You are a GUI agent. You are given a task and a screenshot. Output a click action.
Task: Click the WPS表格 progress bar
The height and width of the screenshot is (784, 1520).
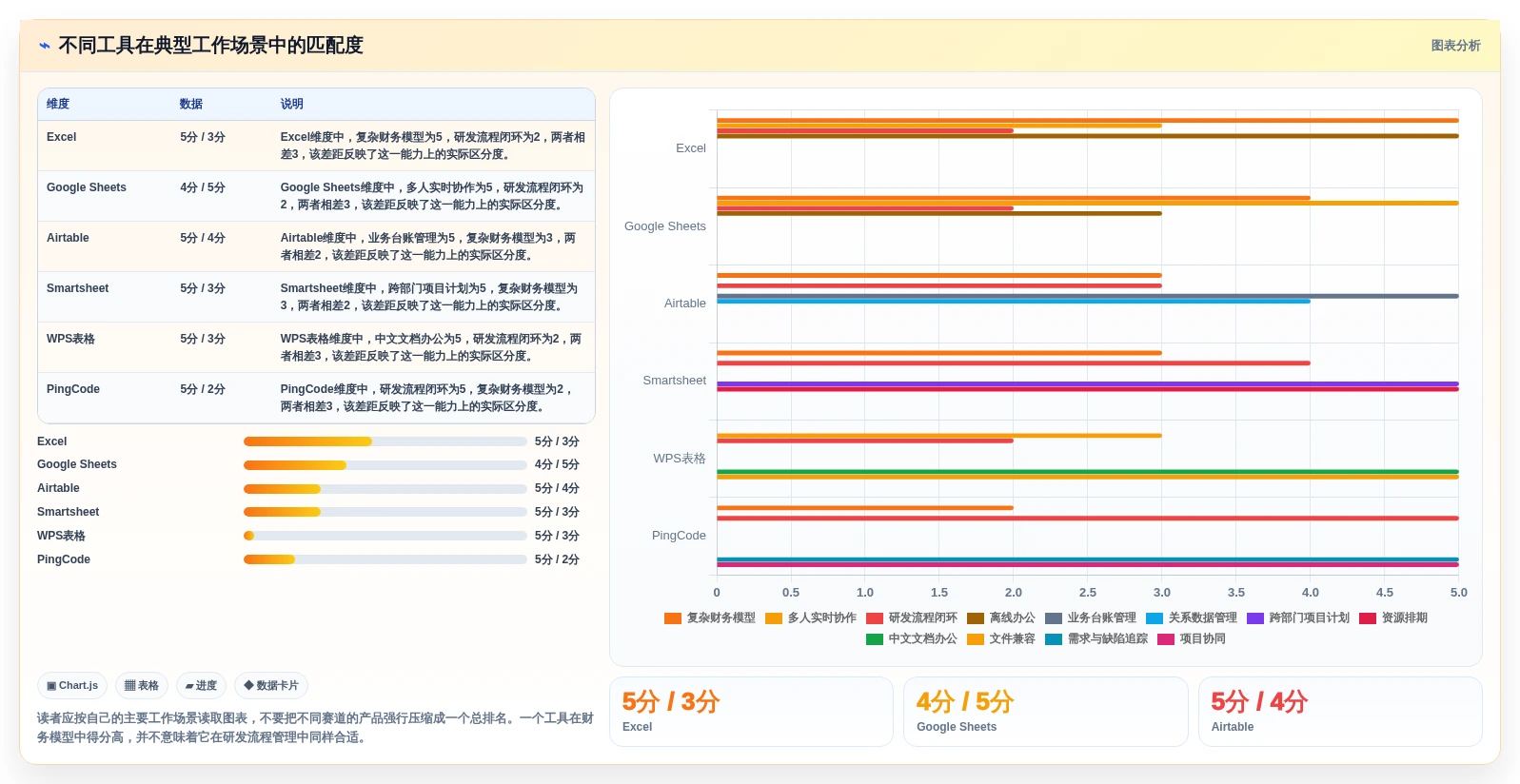click(385, 536)
